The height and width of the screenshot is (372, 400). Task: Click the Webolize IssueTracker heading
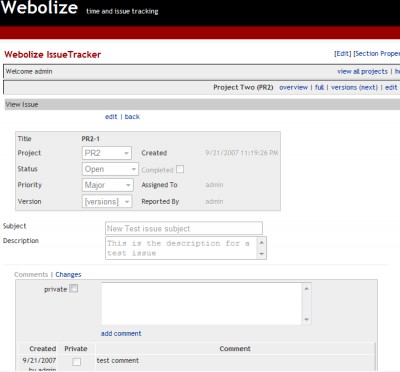53,55
